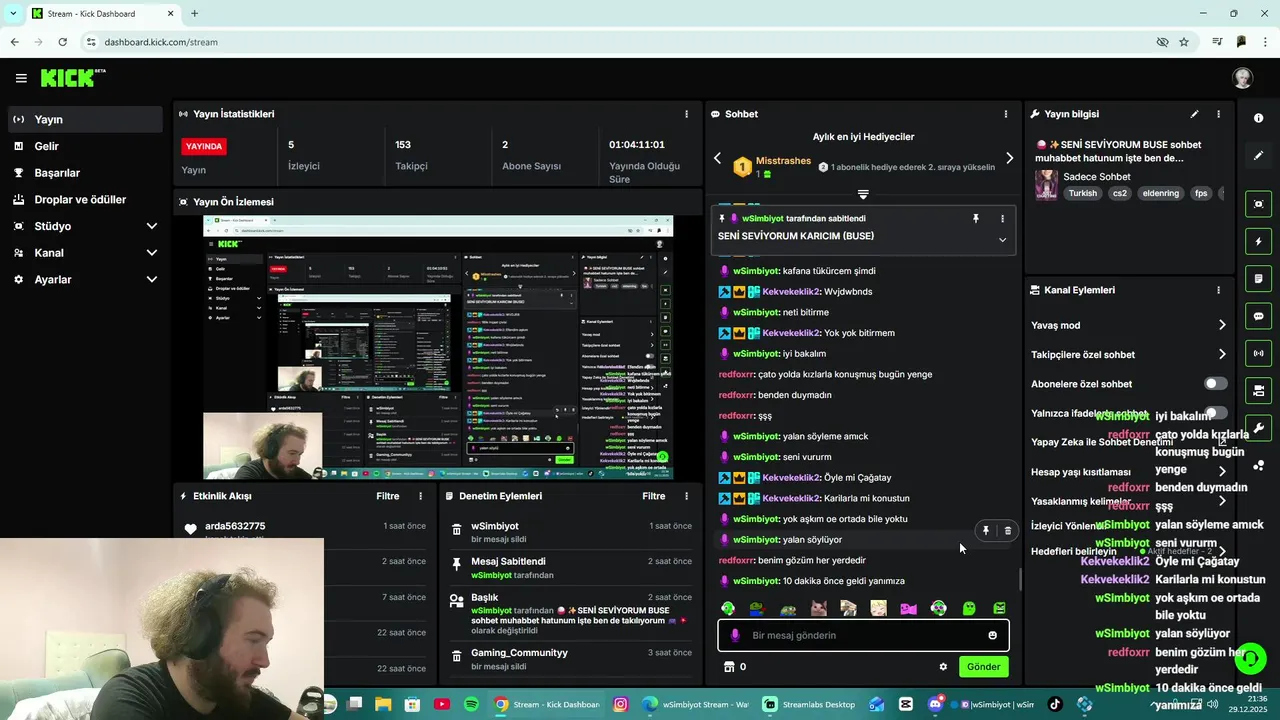Open Yavaş mod options arrow
Image resolution: width=1280 pixels, height=720 pixels.
click(1221, 325)
